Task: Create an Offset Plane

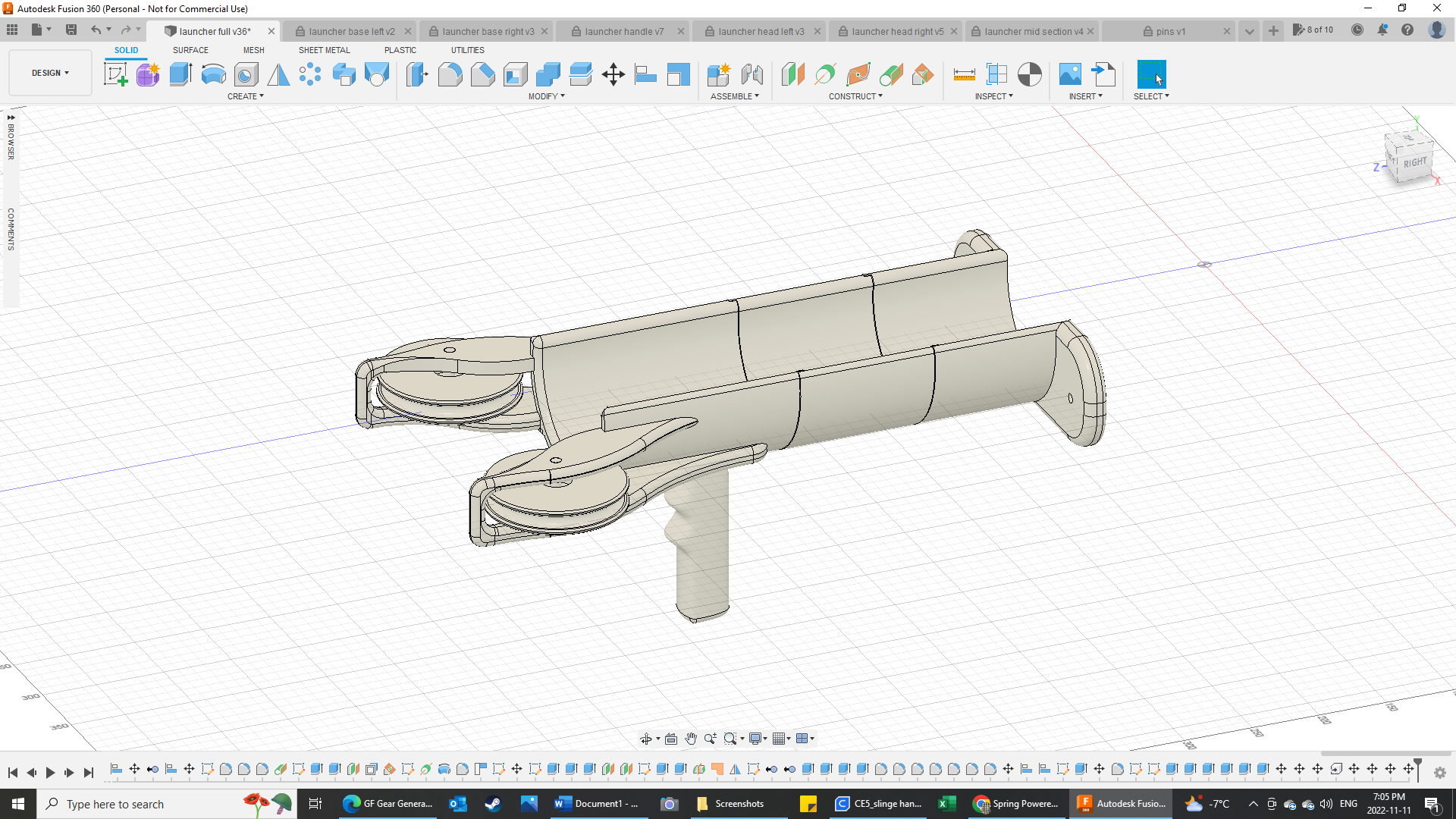Action: coord(792,74)
